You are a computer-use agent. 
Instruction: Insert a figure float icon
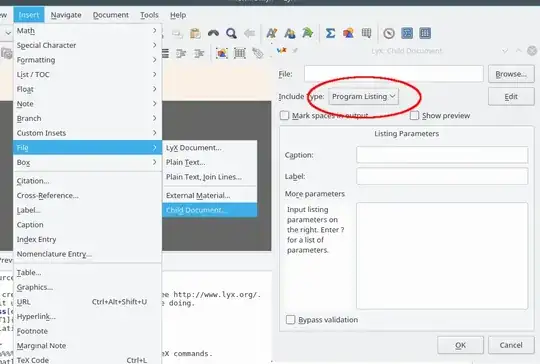click(x=222, y=53)
